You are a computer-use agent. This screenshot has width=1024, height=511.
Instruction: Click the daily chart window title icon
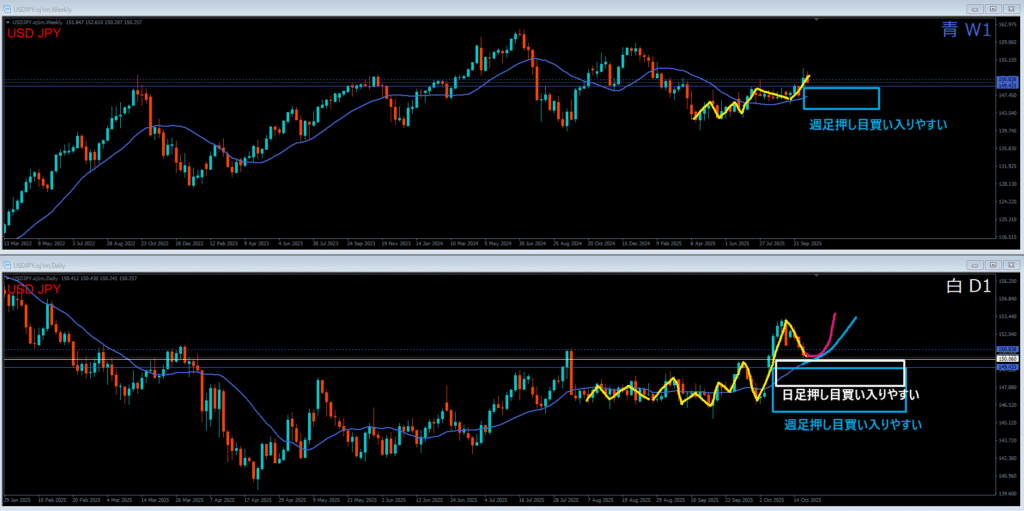(x=8, y=264)
